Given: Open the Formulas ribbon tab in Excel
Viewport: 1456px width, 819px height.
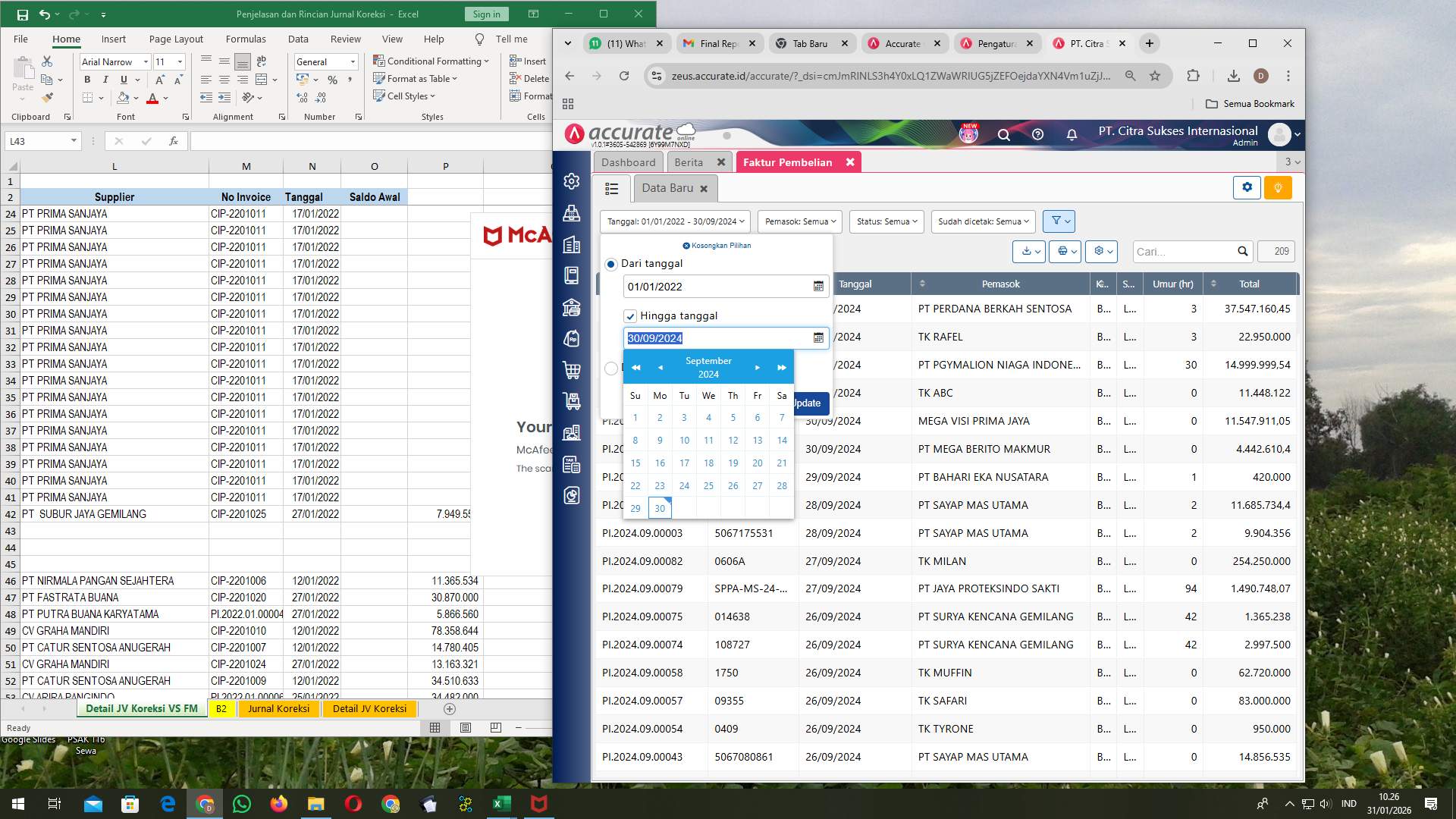Looking at the screenshot, I should click(x=246, y=39).
